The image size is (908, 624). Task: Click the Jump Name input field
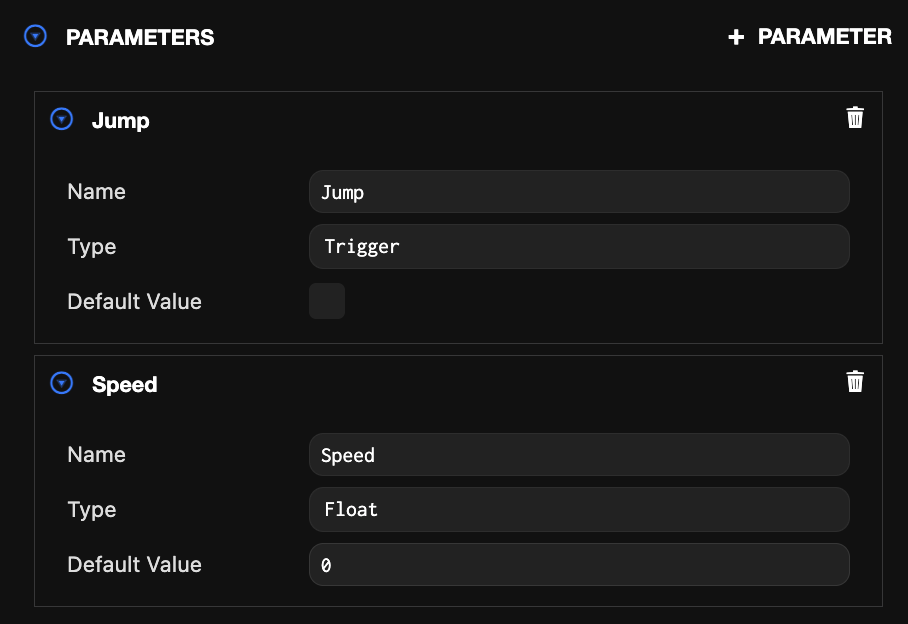tap(579, 192)
